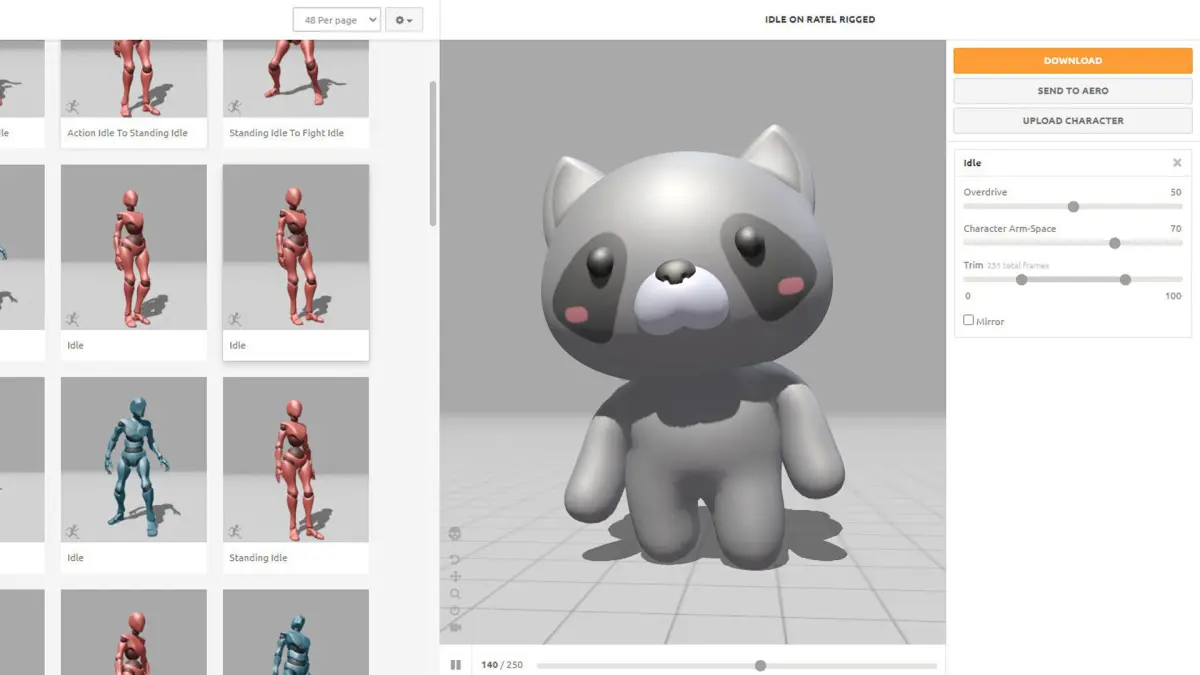
Task: Click the gear icon settings menu
Action: [x=404, y=20]
